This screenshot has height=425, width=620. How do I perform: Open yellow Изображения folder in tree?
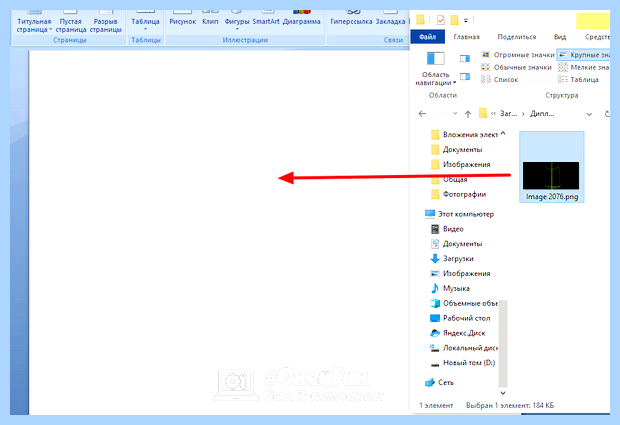point(461,164)
